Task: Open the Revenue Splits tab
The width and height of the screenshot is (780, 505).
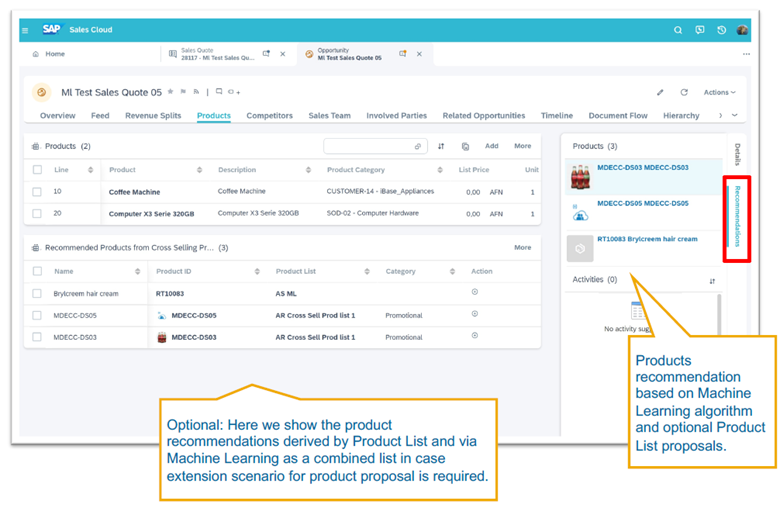Action: tap(153, 115)
